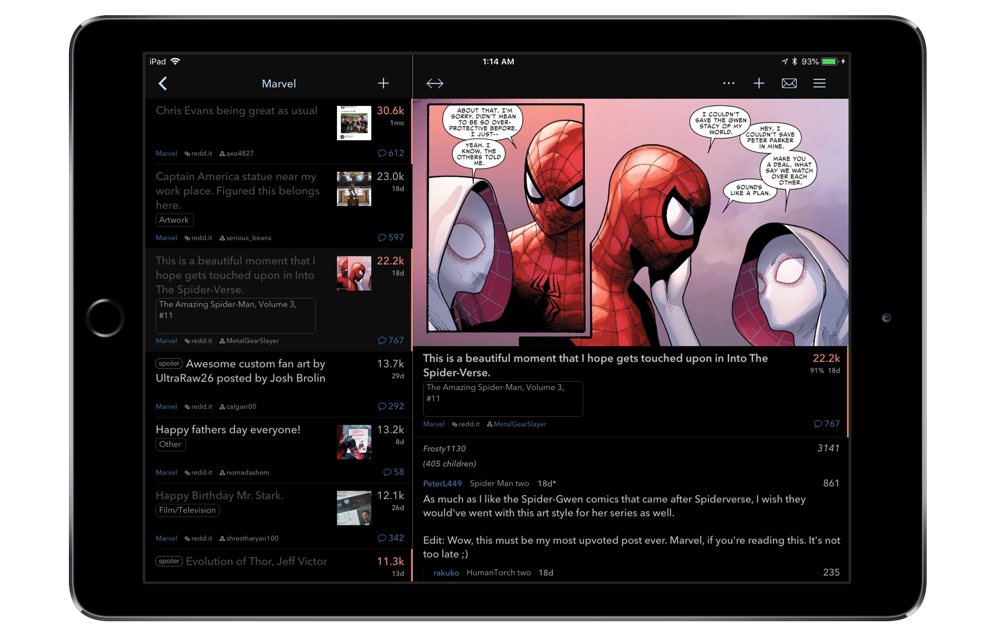
Task: Open redd.it link in post detail
Action: coord(466,423)
